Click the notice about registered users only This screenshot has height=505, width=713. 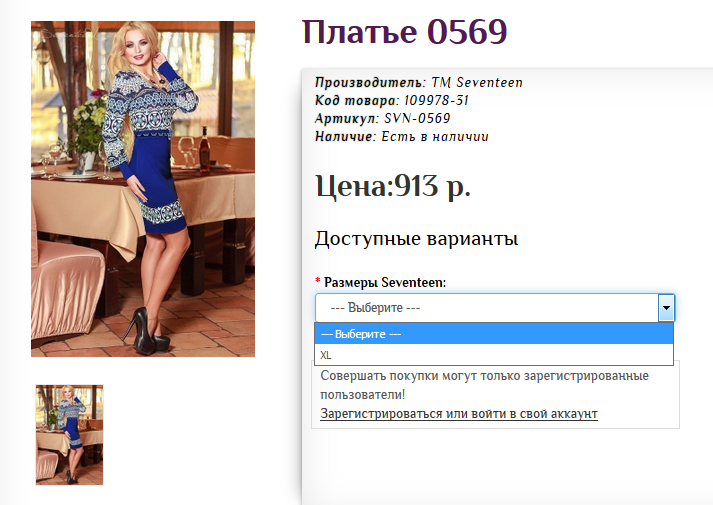click(484, 385)
